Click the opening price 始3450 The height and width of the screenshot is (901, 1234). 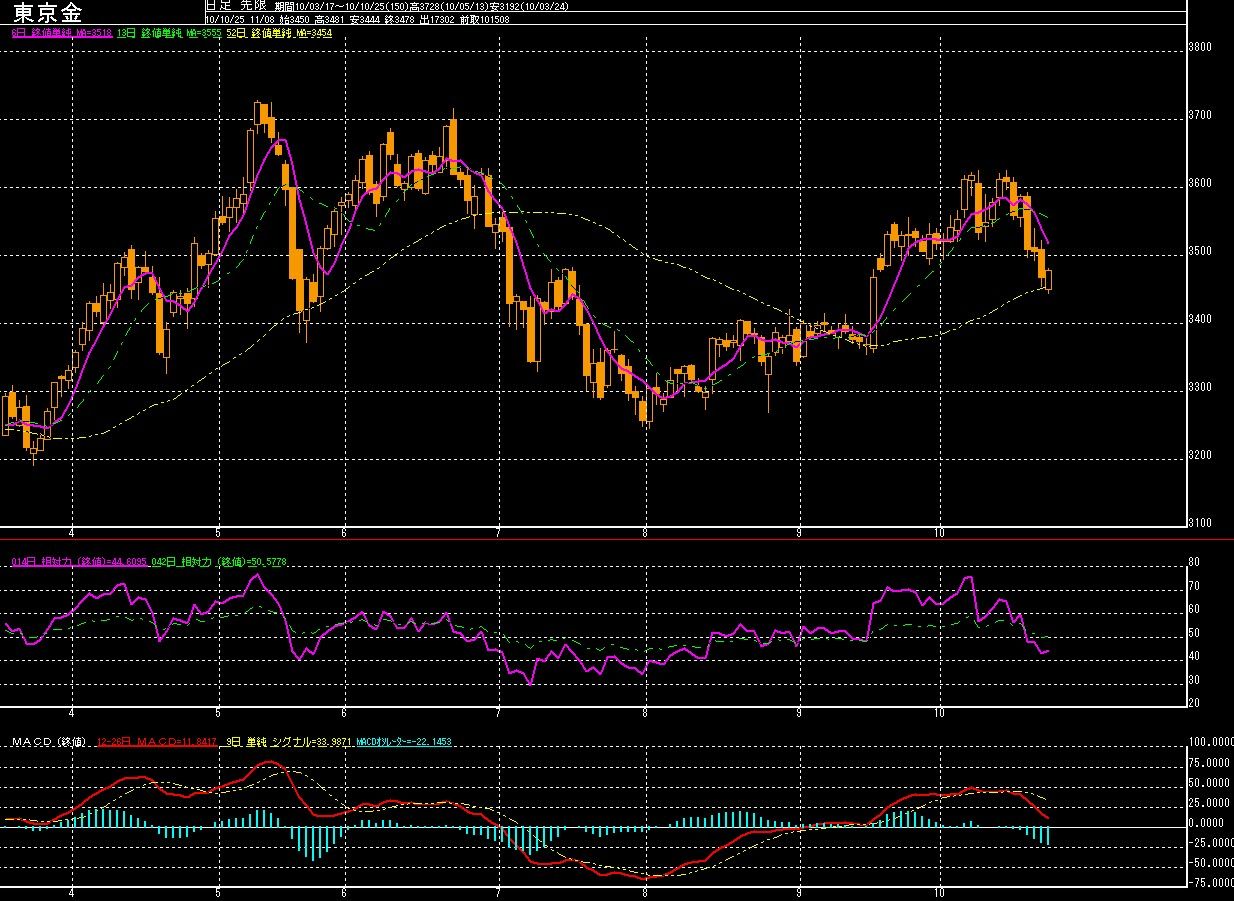tap(294, 19)
